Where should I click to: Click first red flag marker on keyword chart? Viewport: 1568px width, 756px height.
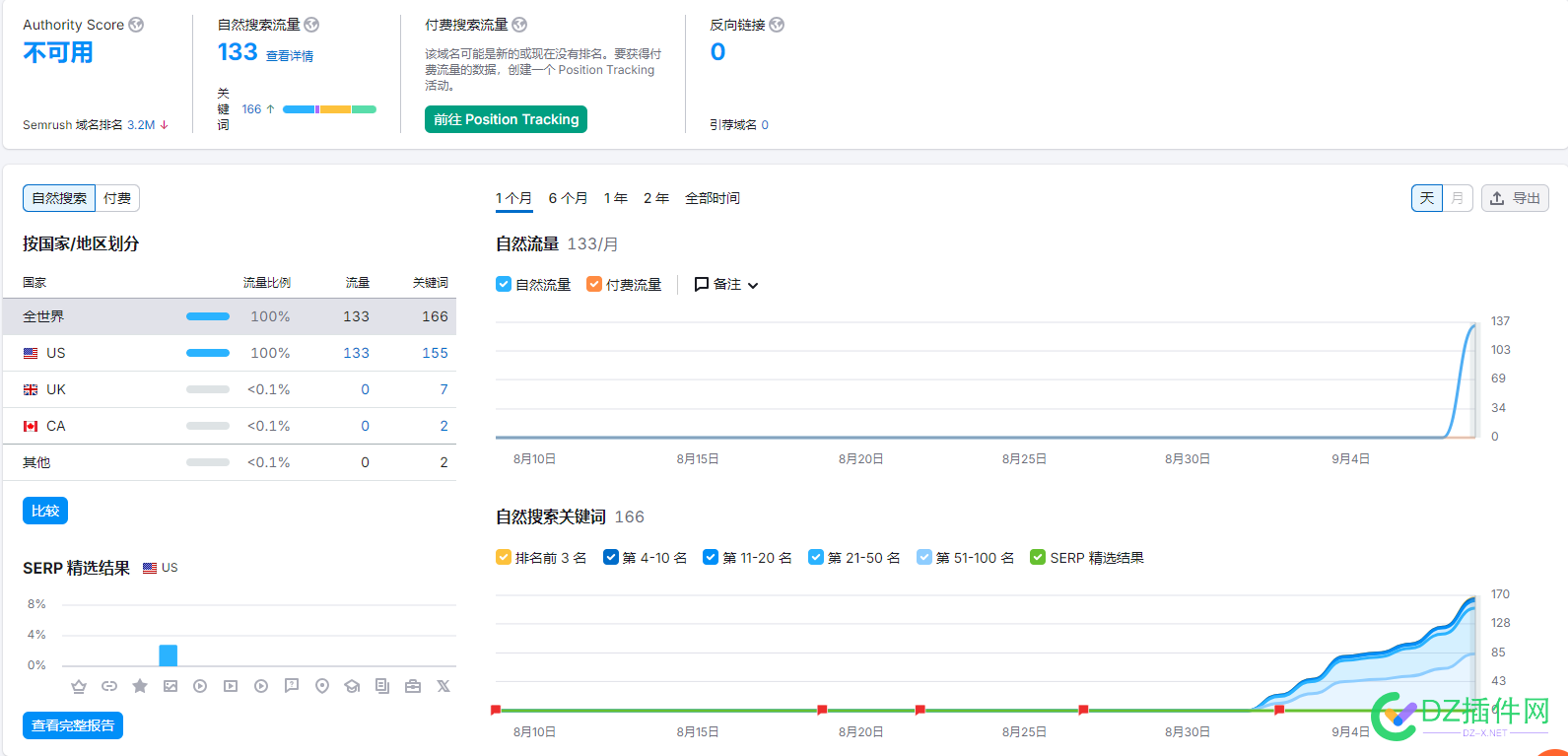(496, 710)
